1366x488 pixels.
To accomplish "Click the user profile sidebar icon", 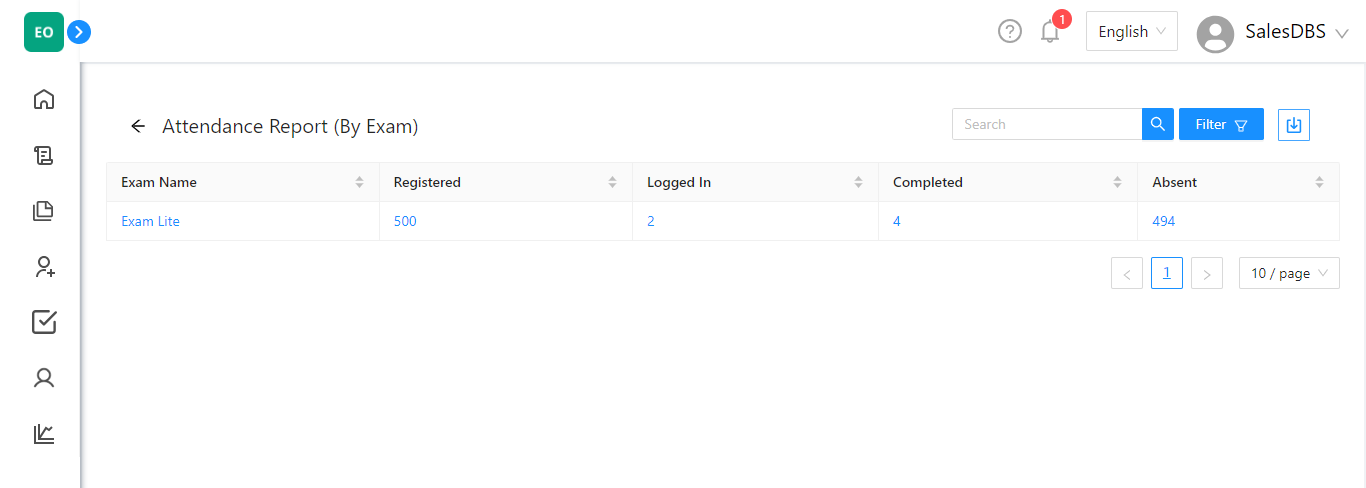I will [44, 378].
